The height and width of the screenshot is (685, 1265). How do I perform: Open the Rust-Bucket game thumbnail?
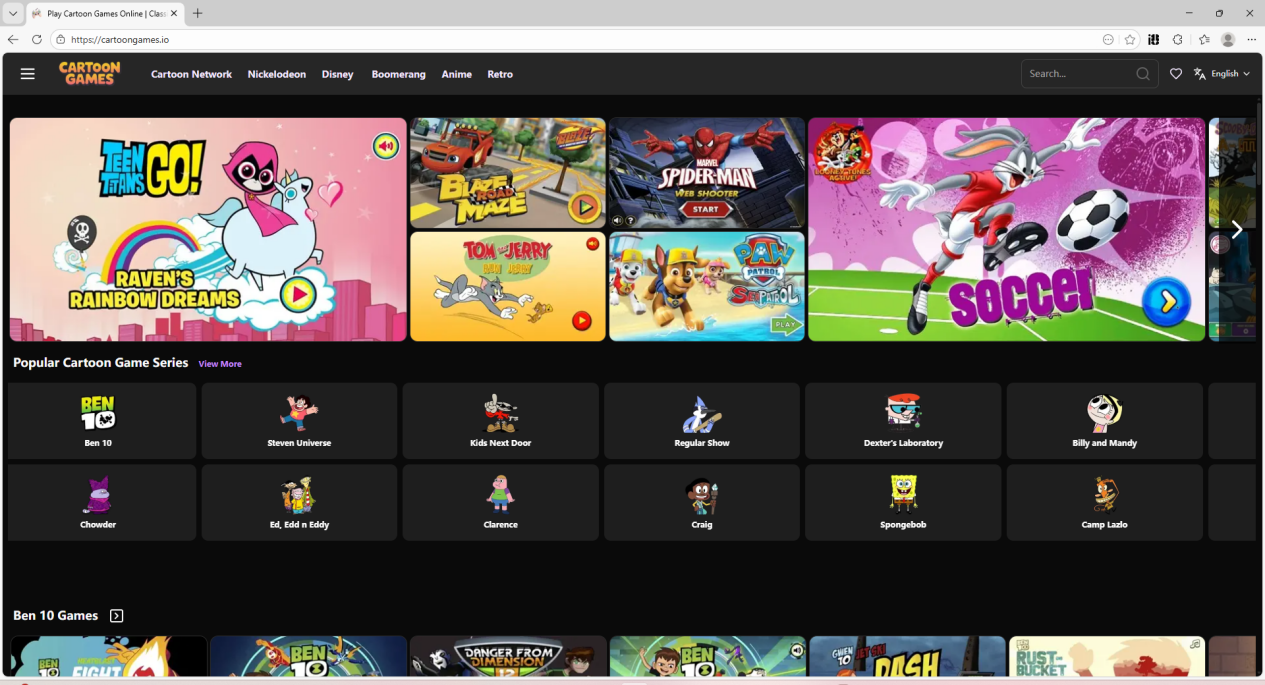click(1107, 657)
